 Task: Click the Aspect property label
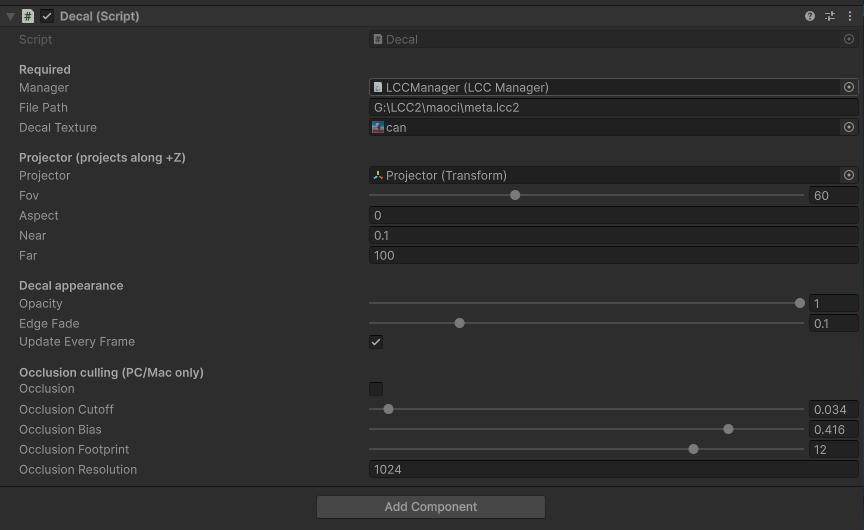click(39, 215)
